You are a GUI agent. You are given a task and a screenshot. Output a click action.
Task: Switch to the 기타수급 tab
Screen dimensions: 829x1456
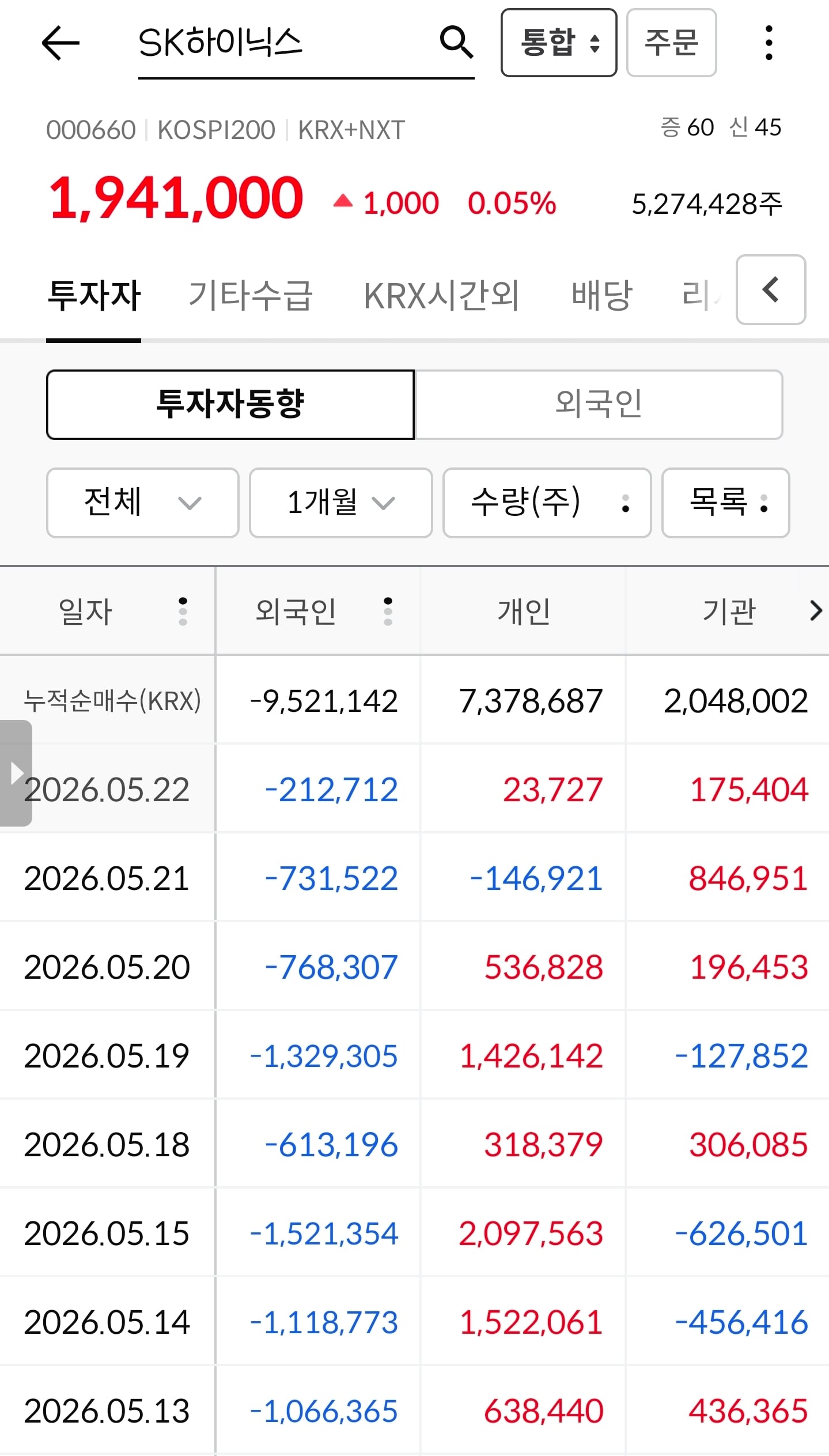251,296
